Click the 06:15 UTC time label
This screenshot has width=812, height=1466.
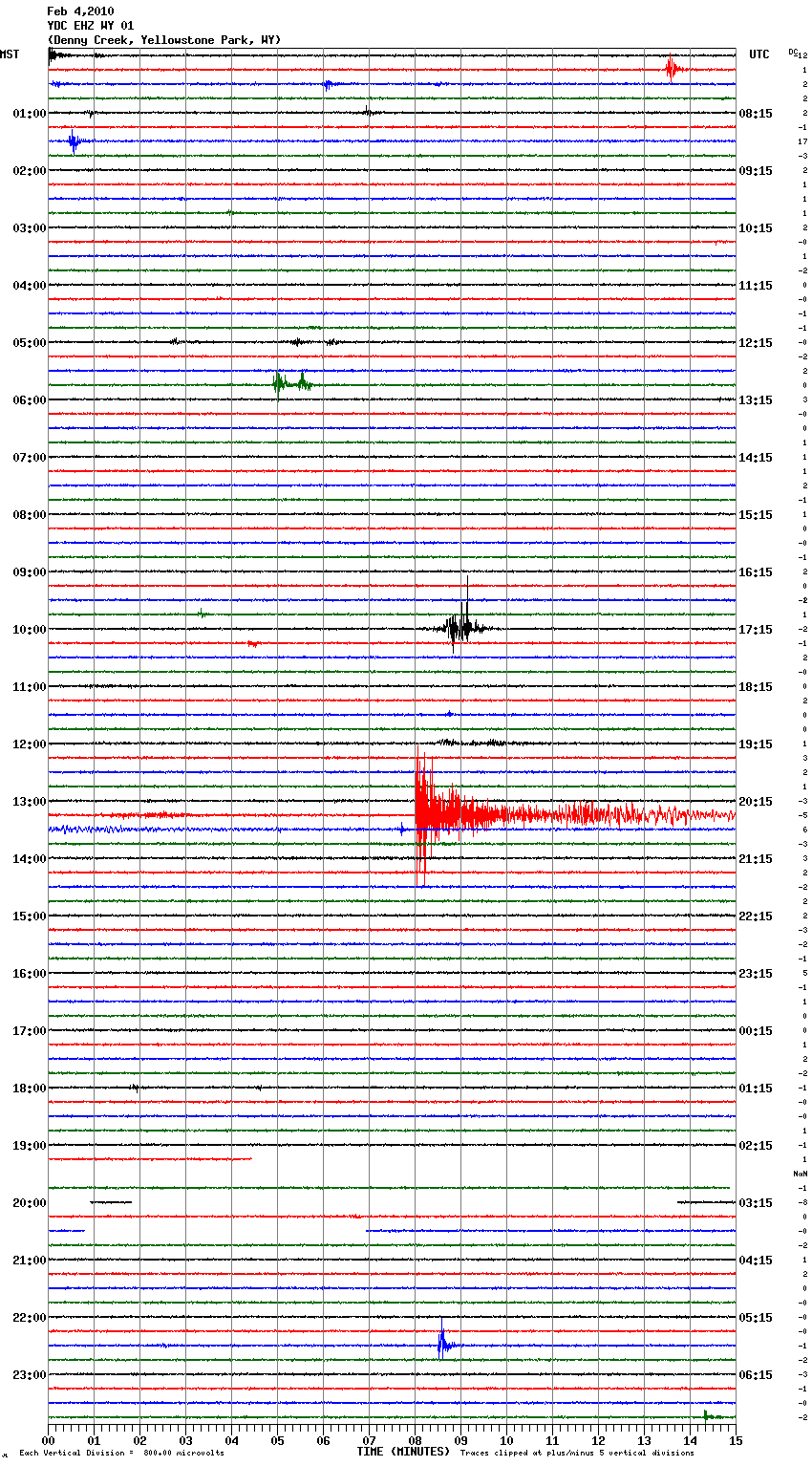756,1375
